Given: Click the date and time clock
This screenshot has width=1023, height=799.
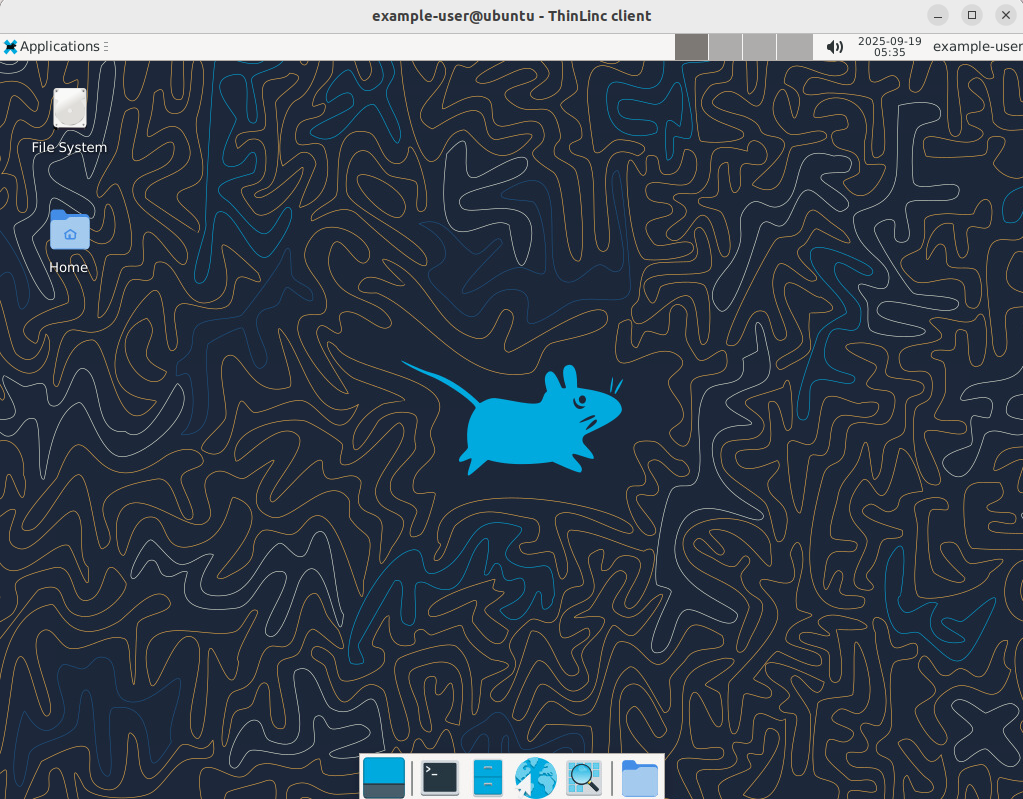Looking at the screenshot, I should 889,46.
